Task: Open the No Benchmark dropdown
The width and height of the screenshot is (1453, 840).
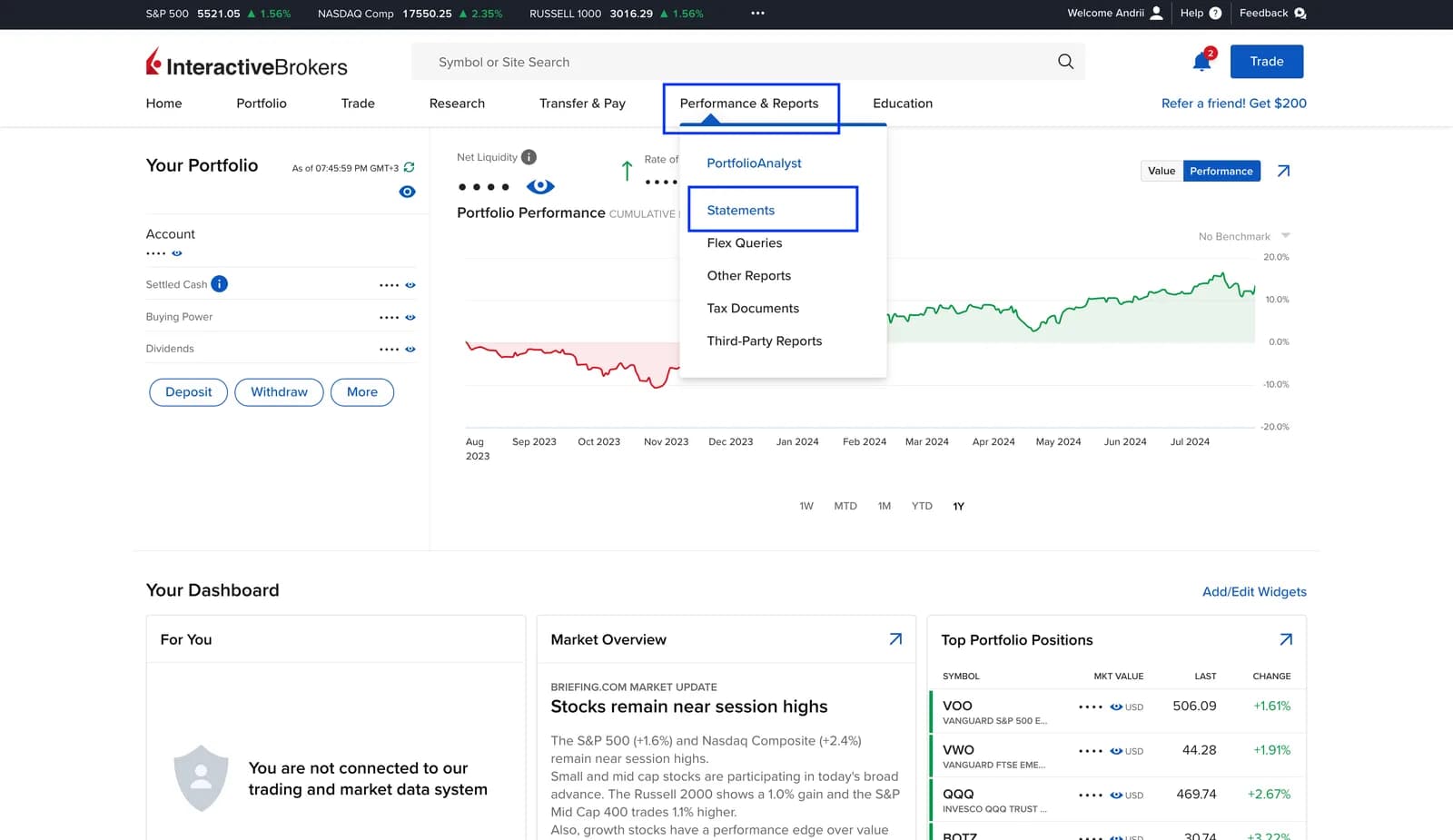Action: point(1244,236)
